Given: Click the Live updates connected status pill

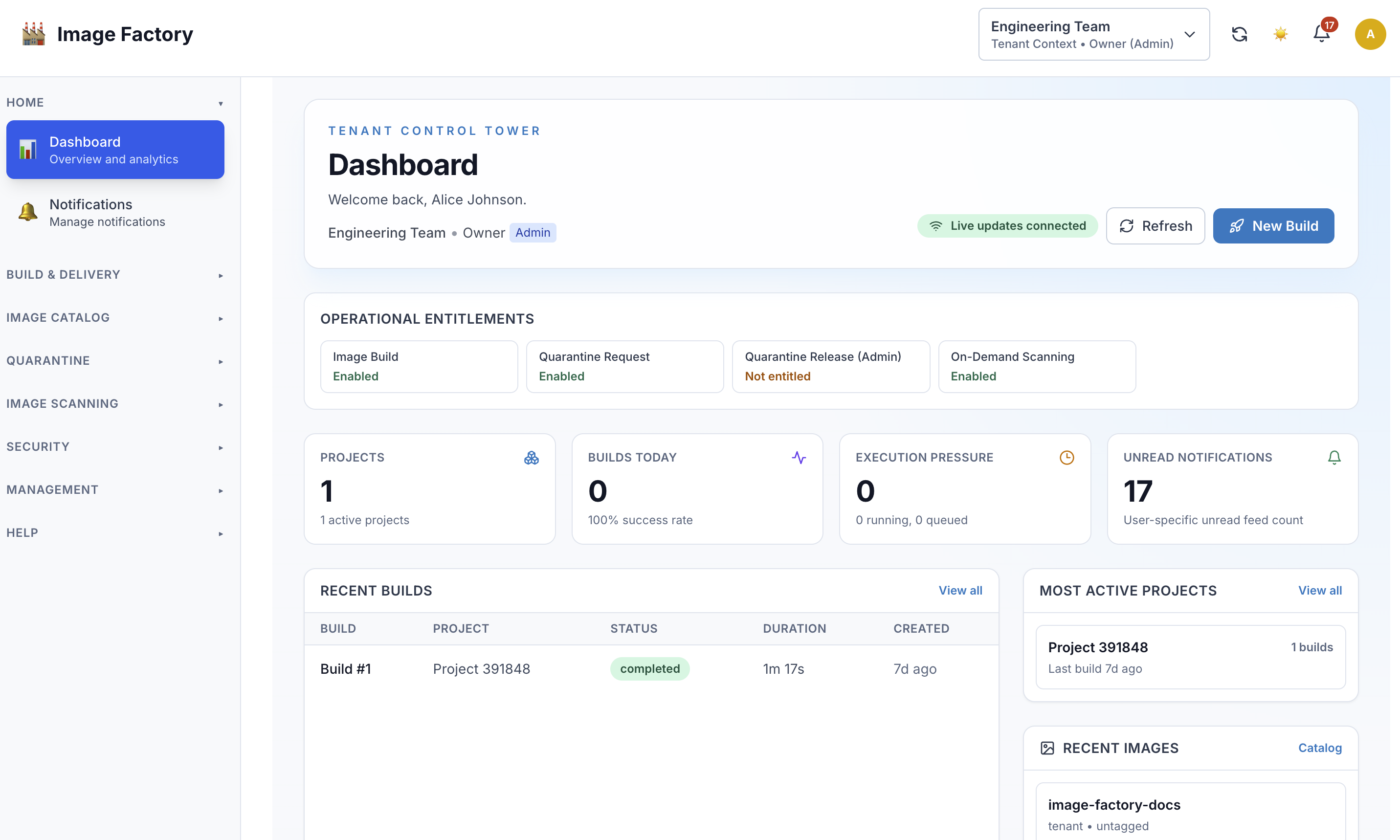Looking at the screenshot, I should pyautogui.click(x=1006, y=225).
